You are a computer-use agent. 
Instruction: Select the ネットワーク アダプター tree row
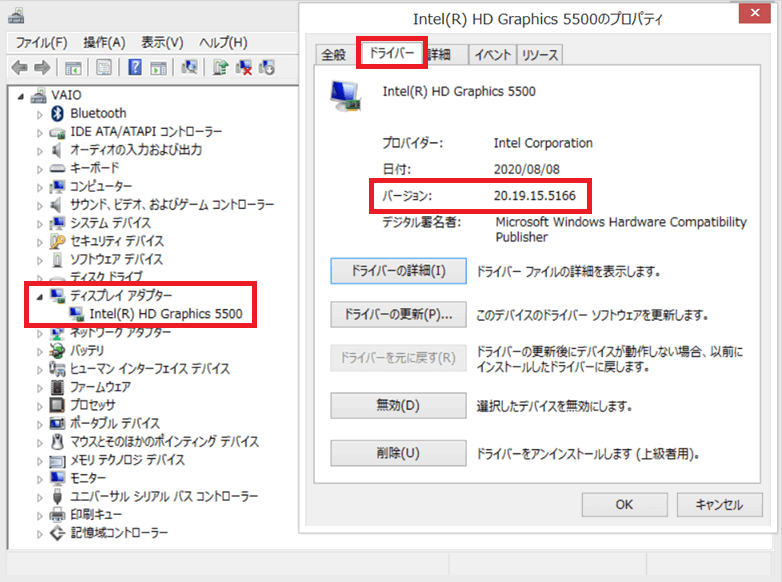coord(120,332)
